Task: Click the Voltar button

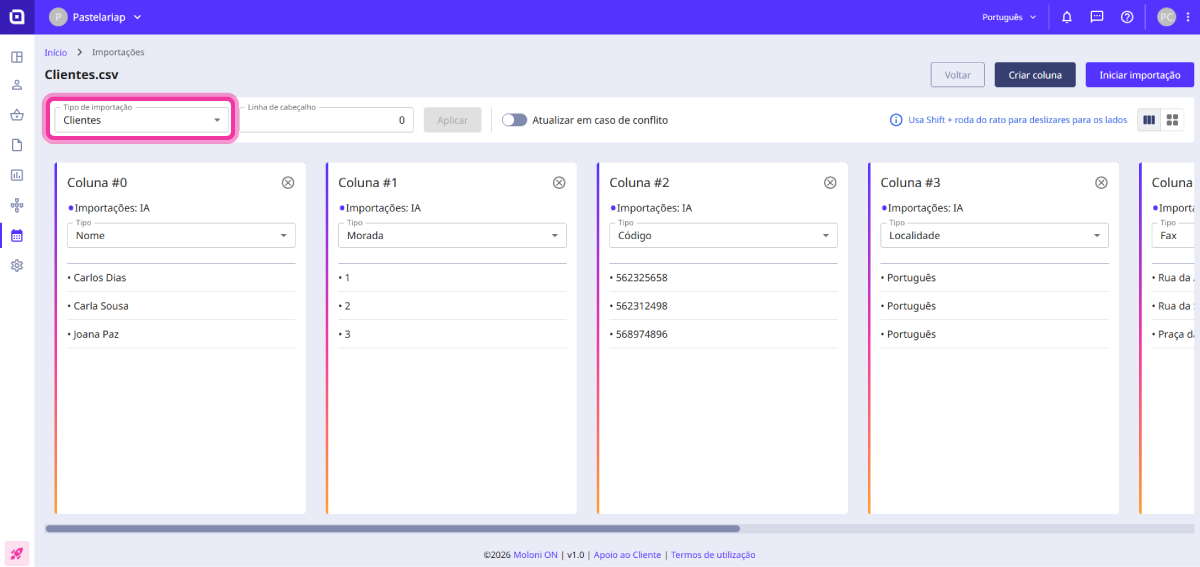Action: (957, 75)
